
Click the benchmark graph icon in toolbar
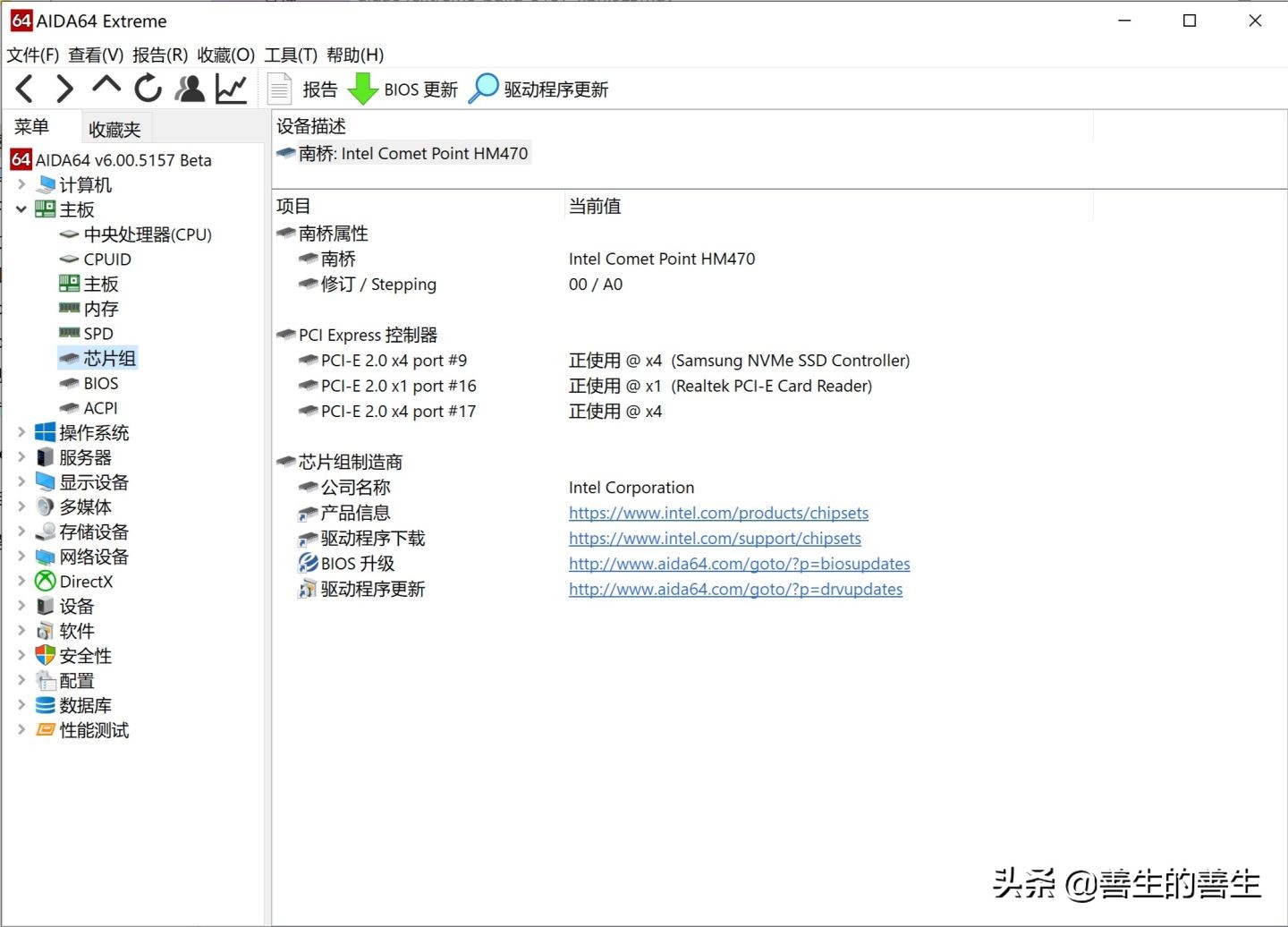[x=231, y=88]
